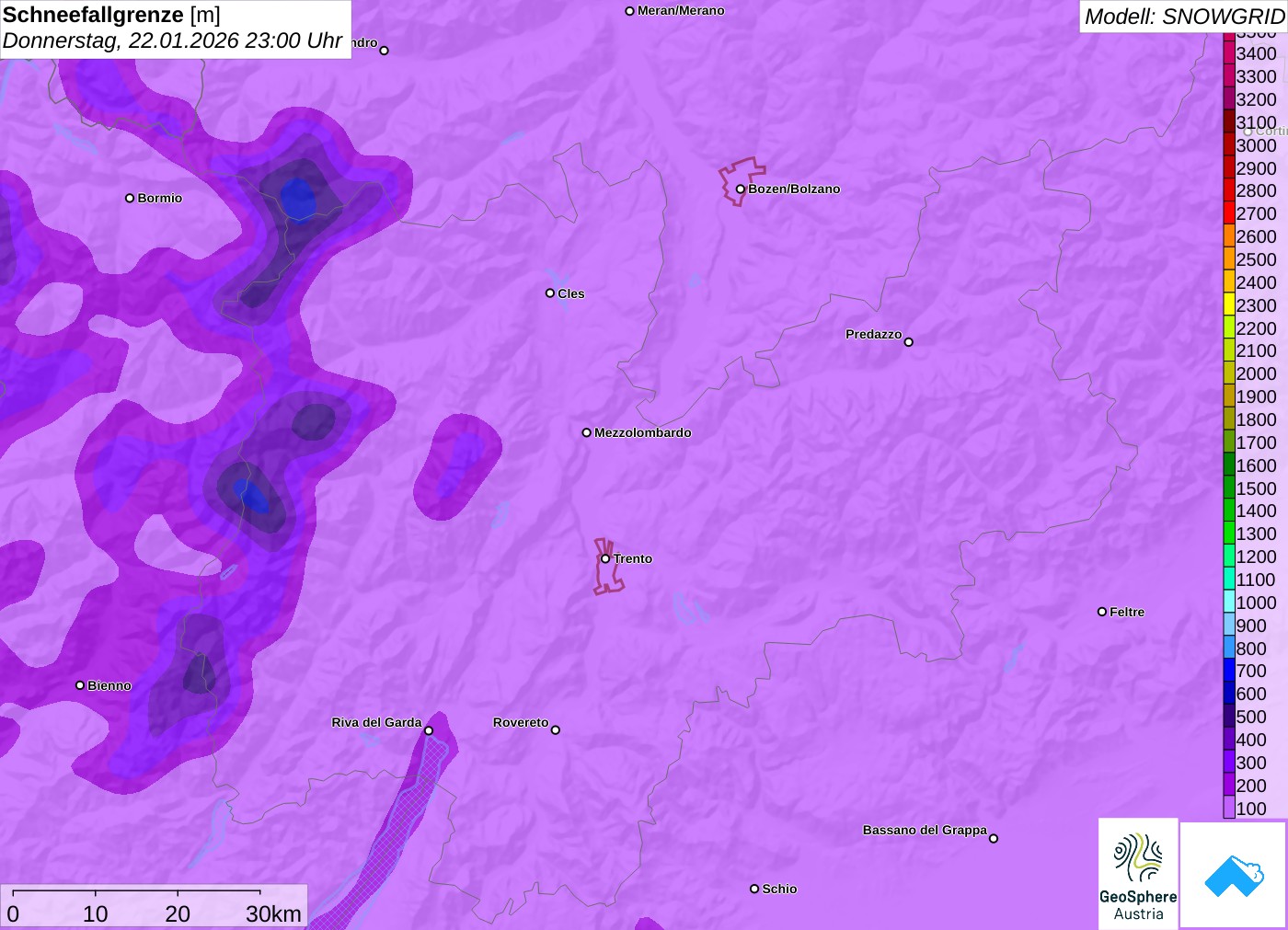
Task: Click the Trento city marker
Action: [x=605, y=558]
